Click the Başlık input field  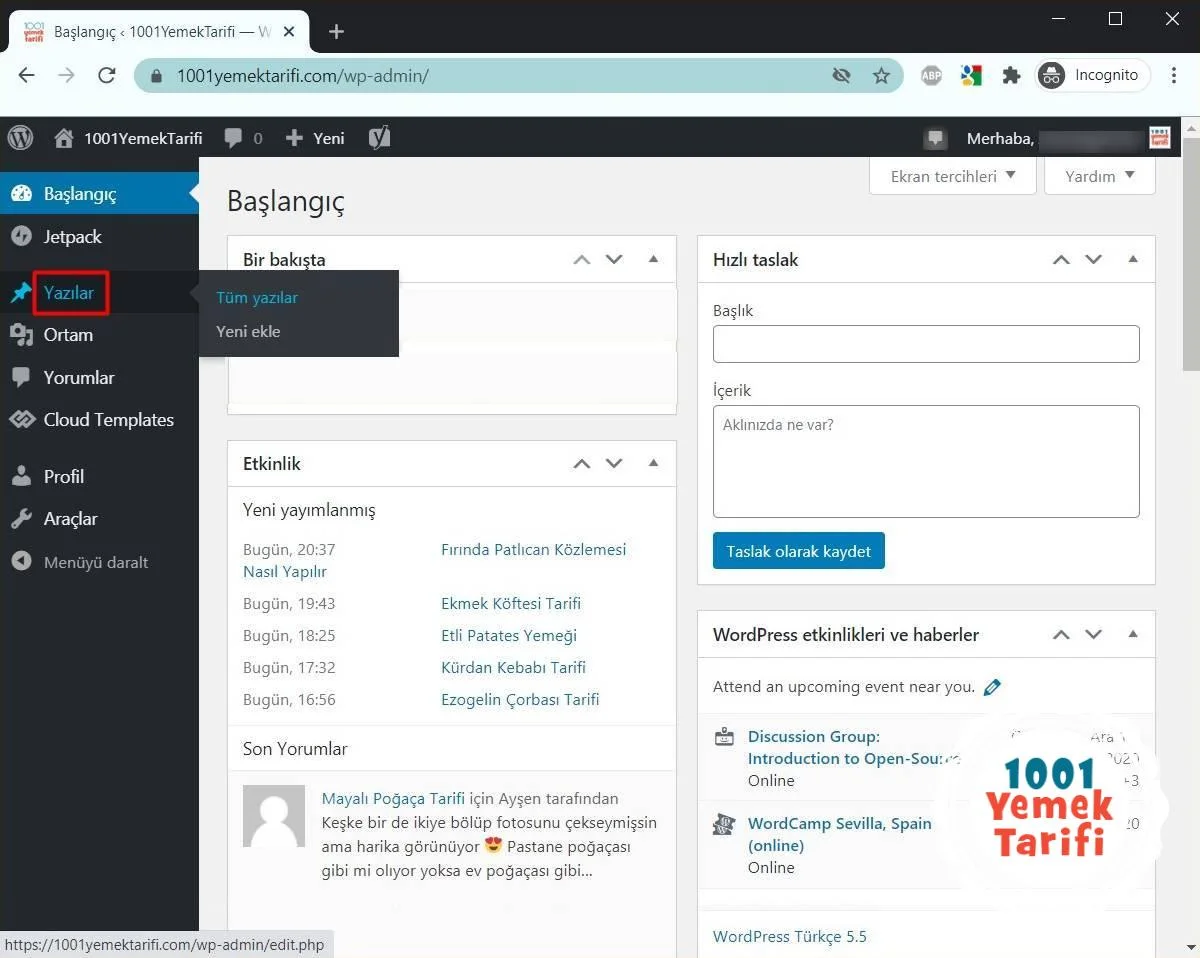click(926, 344)
